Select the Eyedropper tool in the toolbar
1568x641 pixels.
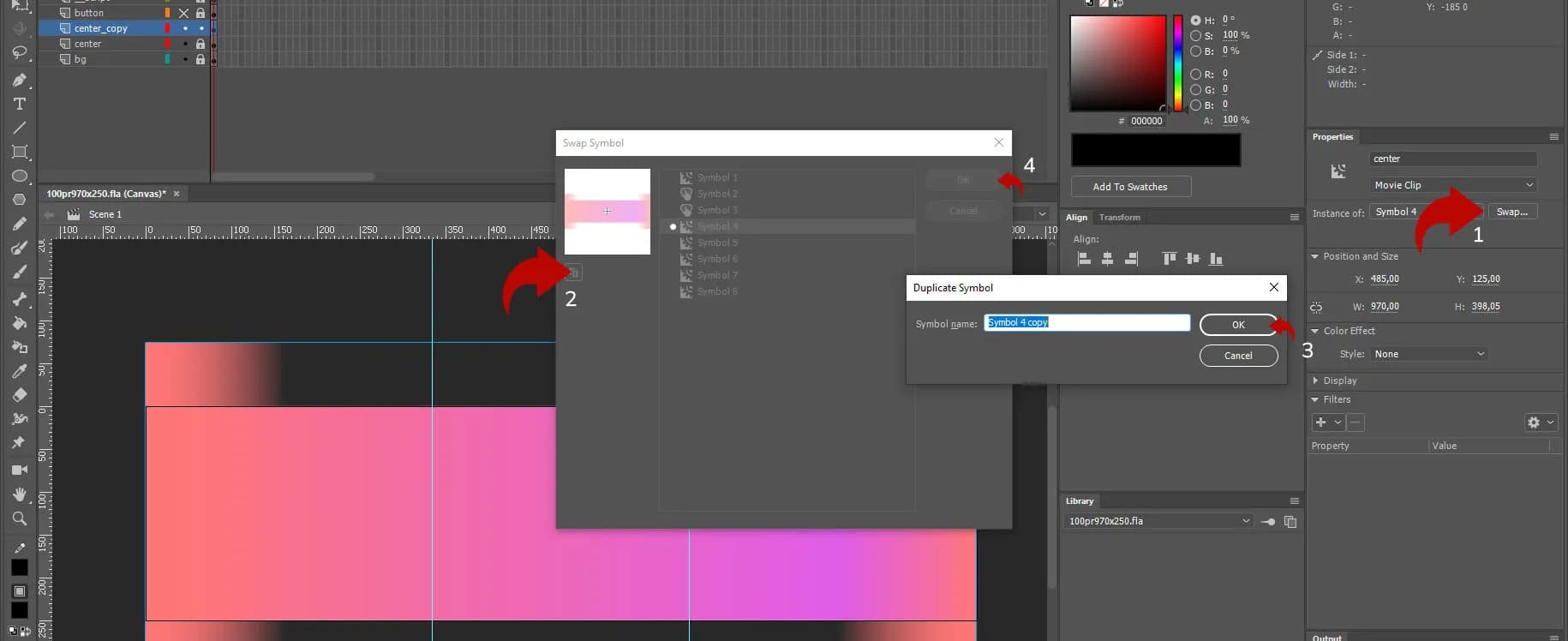click(19, 371)
